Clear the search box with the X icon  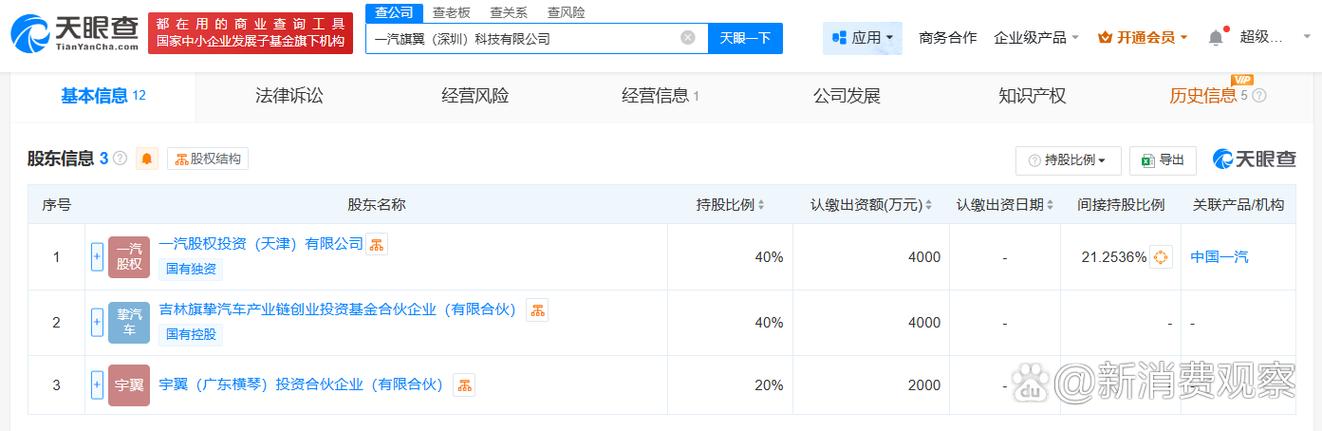[688, 38]
